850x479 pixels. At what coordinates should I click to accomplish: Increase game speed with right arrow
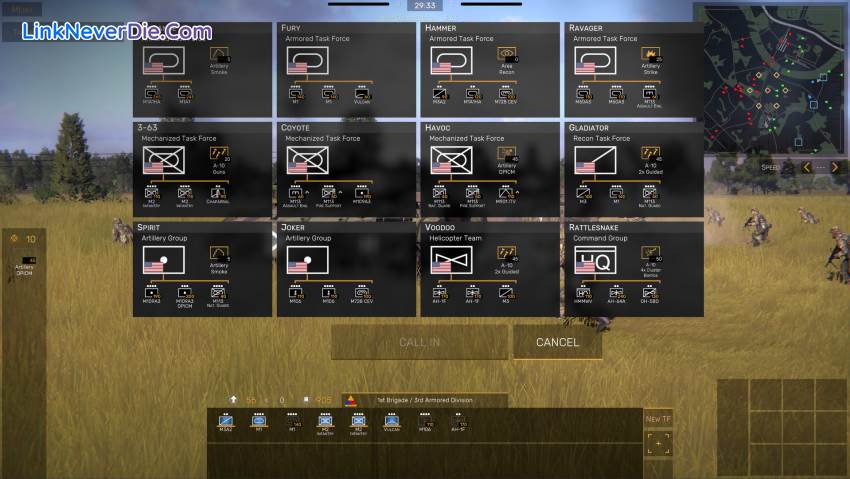[x=835, y=167]
